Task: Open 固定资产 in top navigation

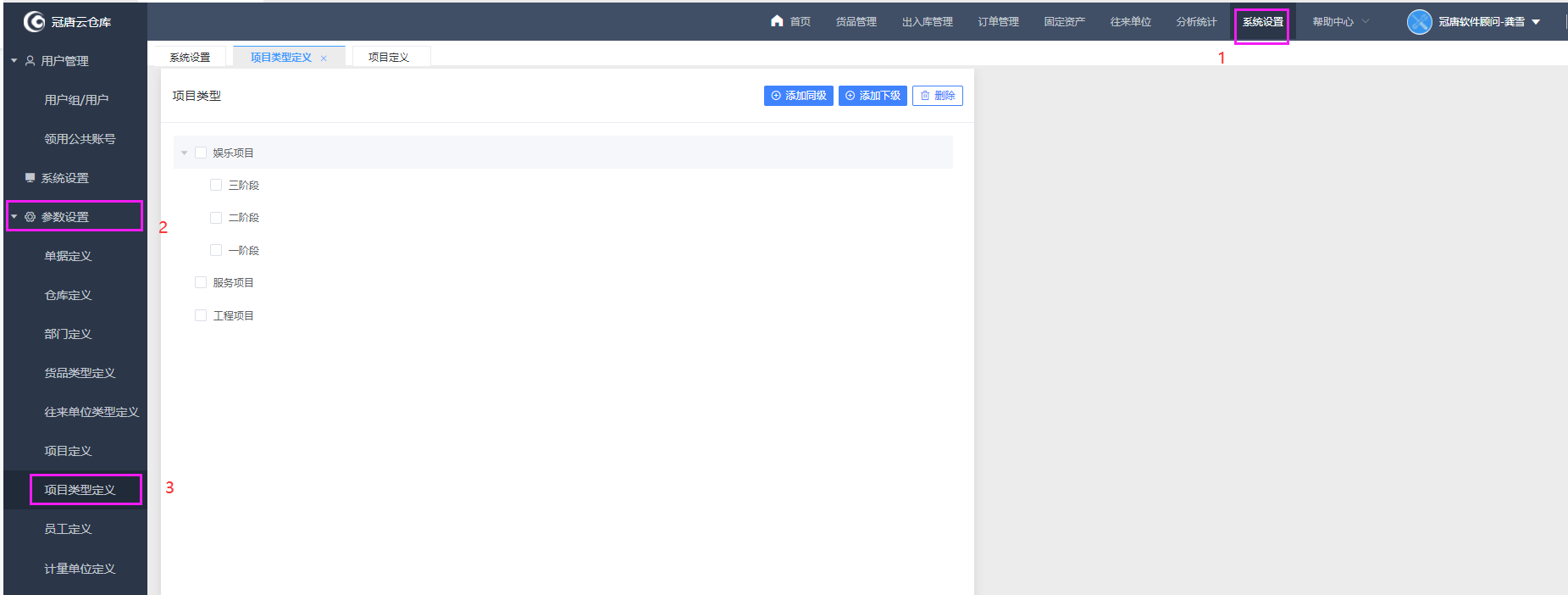Action: tap(1065, 22)
